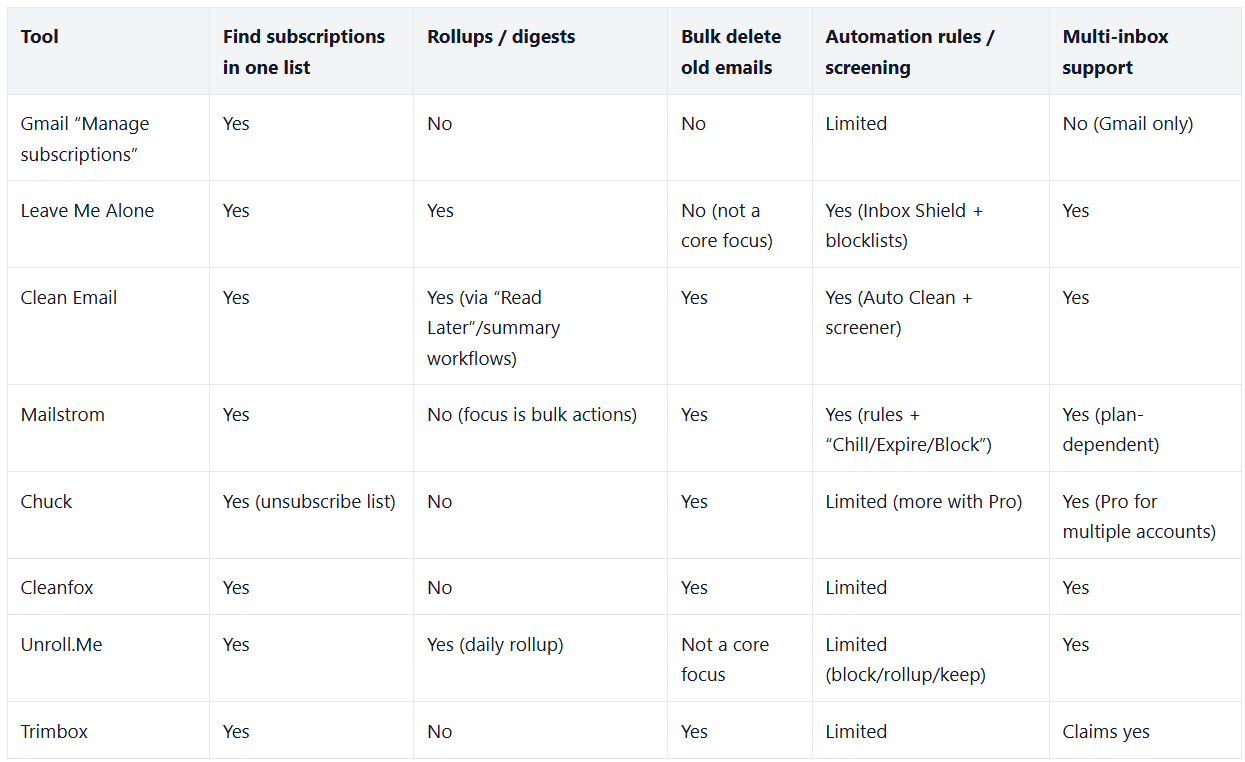The width and height of the screenshot is (1245, 762).
Task: Click "Yes (Inbox Shield + blocklists)" cell
Action: 903,226
